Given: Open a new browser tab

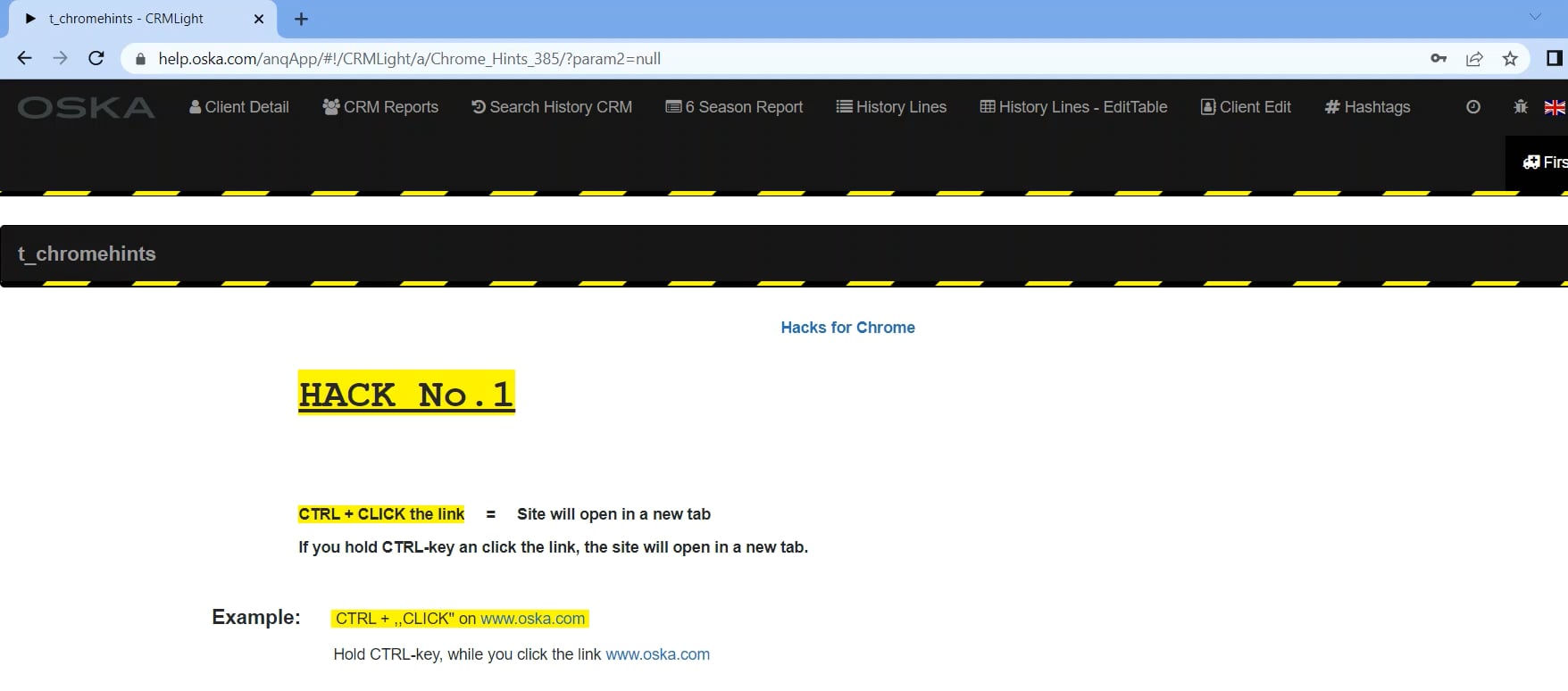Looking at the screenshot, I should (x=301, y=19).
